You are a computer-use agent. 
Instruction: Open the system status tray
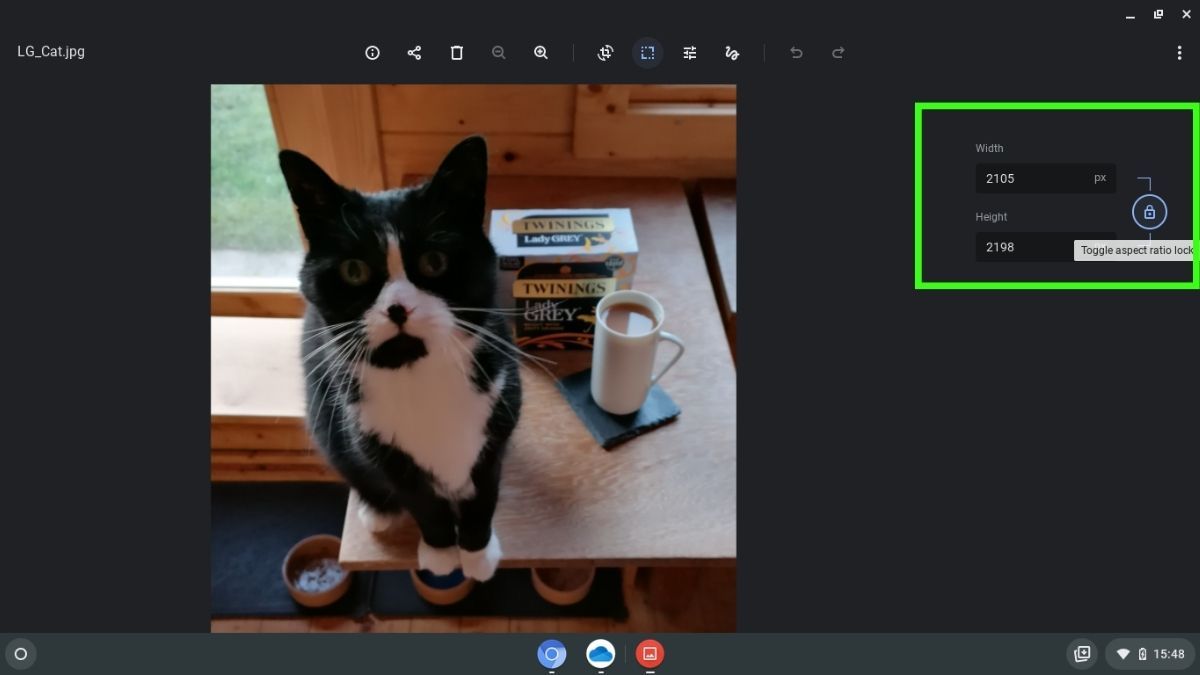pos(1150,654)
